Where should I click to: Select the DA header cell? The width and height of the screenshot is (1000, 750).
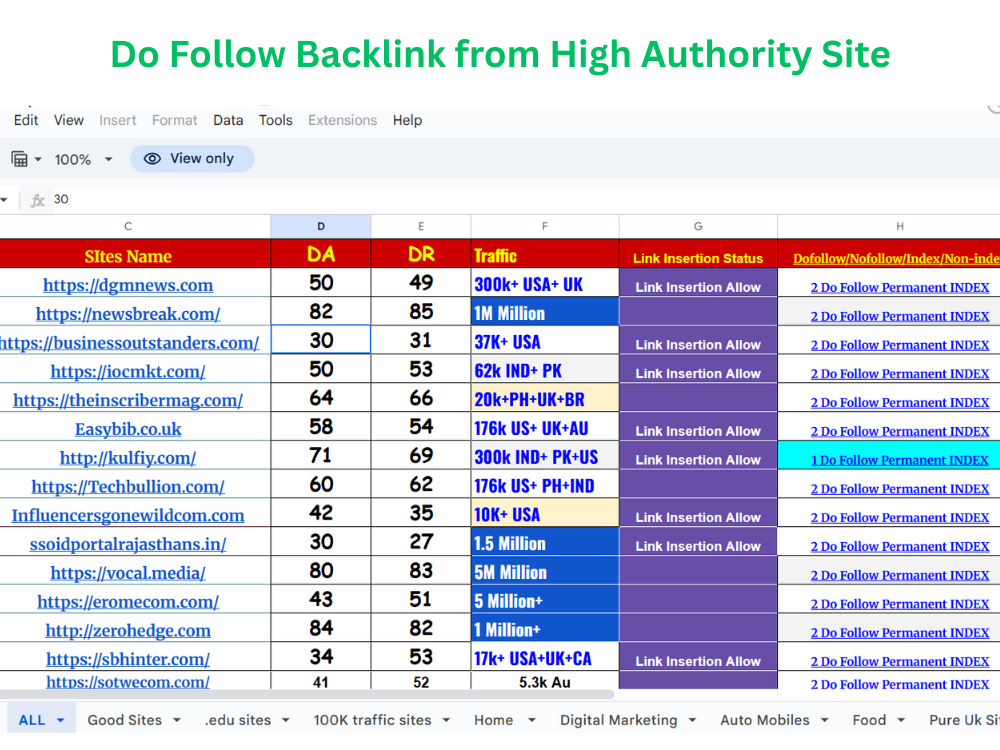tap(321, 254)
